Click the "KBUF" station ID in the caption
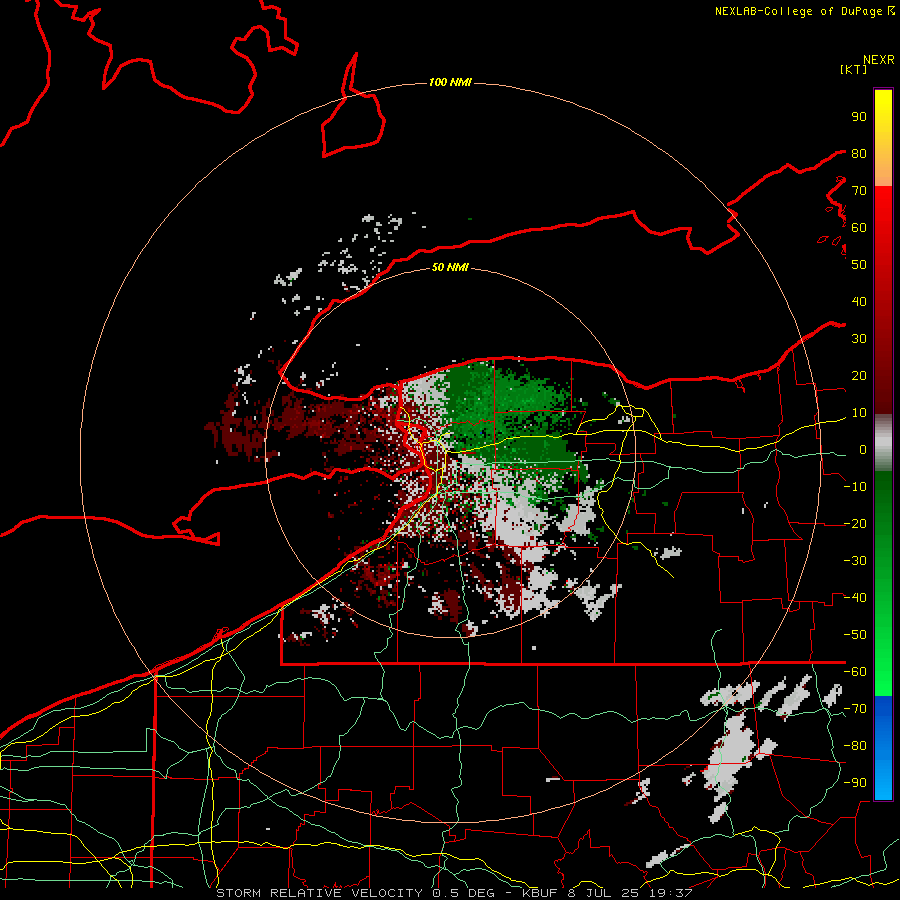Image resolution: width=900 pixels, height=900 pixels. tap(540, 893)
